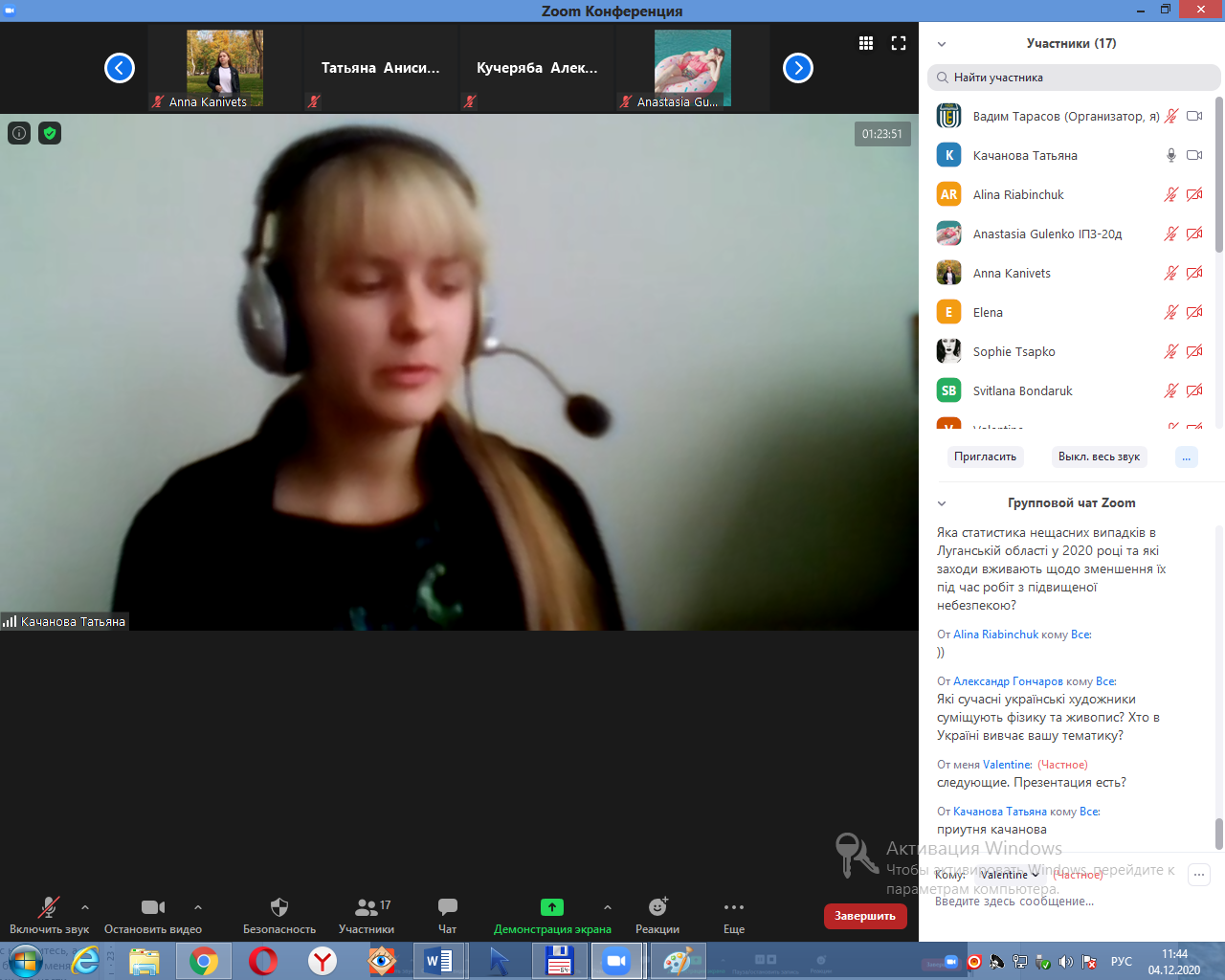Select Anastasia Gulenko ІПЗ-20д in participant list
1225x980 pixels.
pos(1069,234)
